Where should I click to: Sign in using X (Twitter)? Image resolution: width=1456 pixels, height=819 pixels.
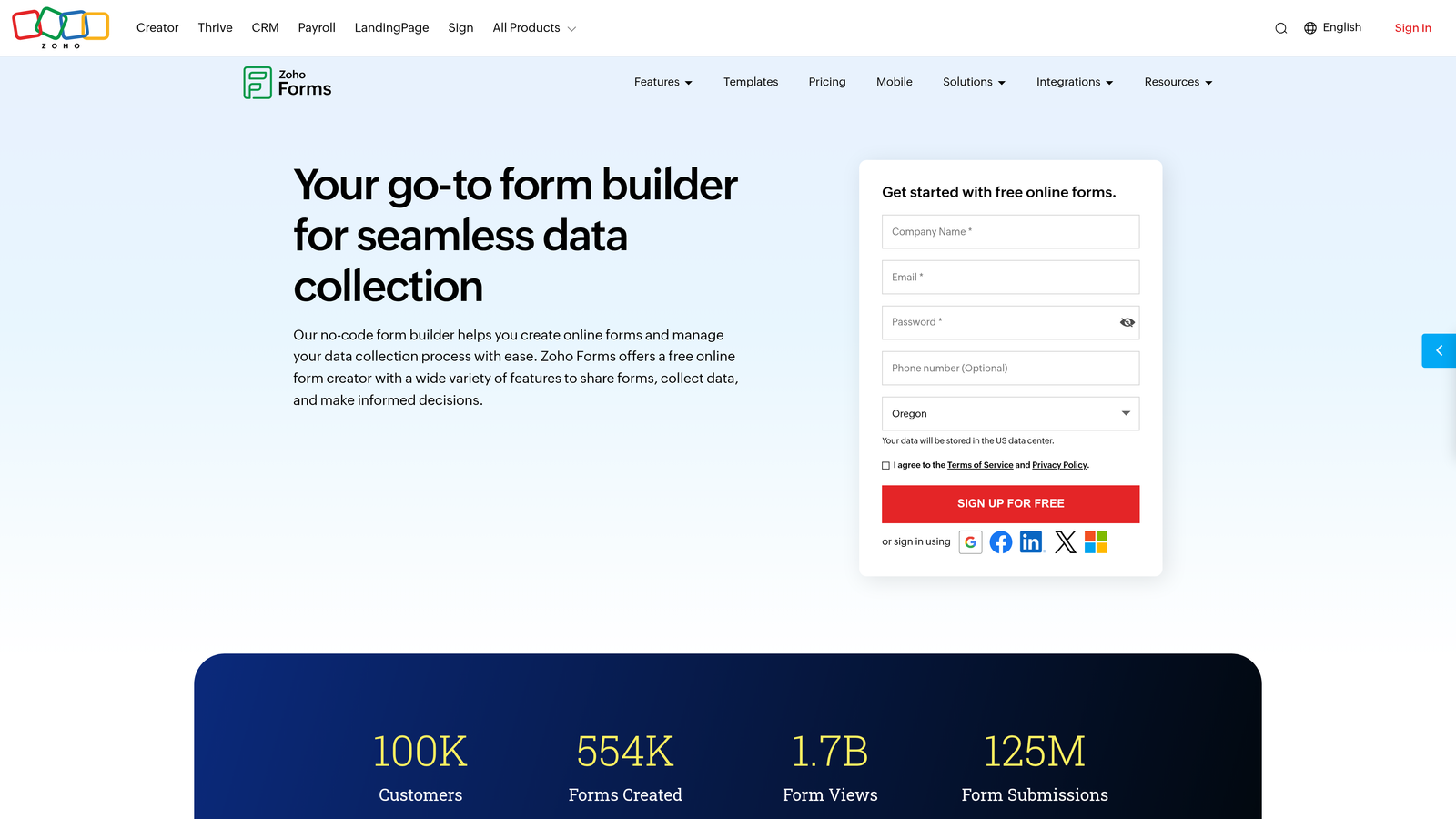(x=1065, y=541)
